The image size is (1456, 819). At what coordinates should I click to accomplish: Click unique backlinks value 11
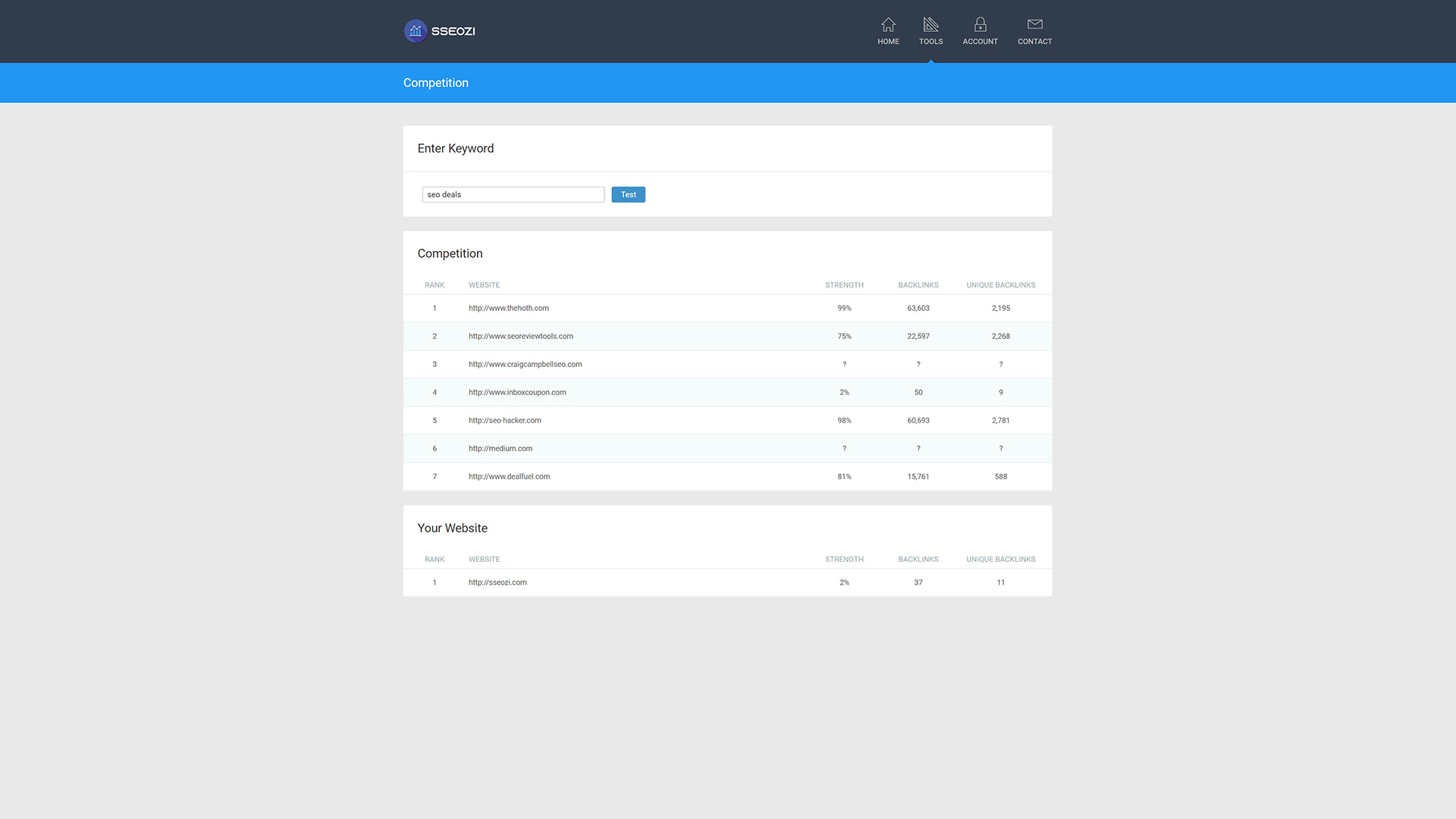1001,583
